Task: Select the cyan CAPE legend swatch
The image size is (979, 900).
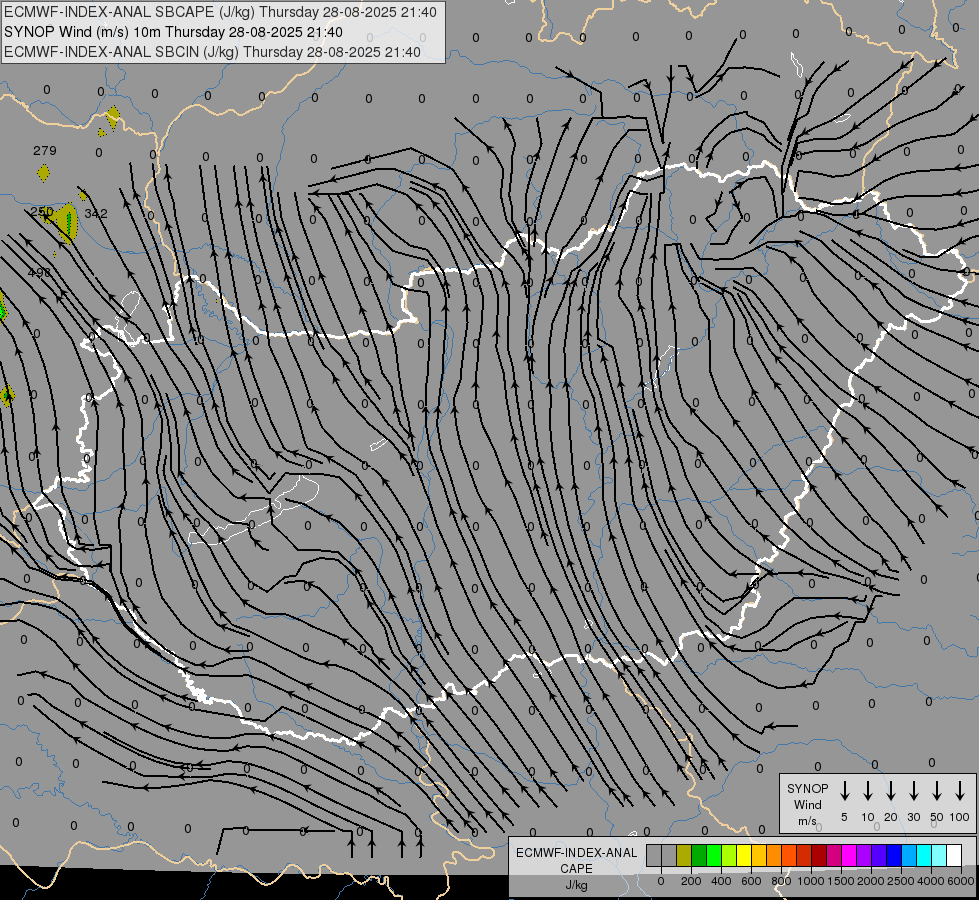Action: pos(923,855)
